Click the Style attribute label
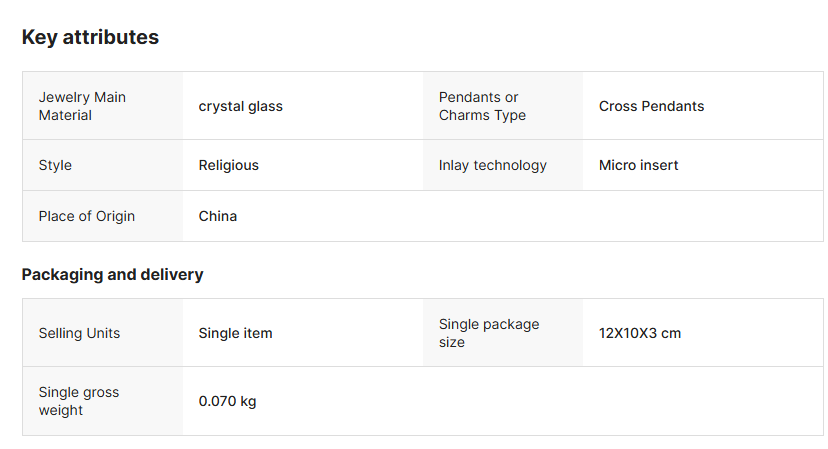This screenshot has height=449, width=828. 55,165
